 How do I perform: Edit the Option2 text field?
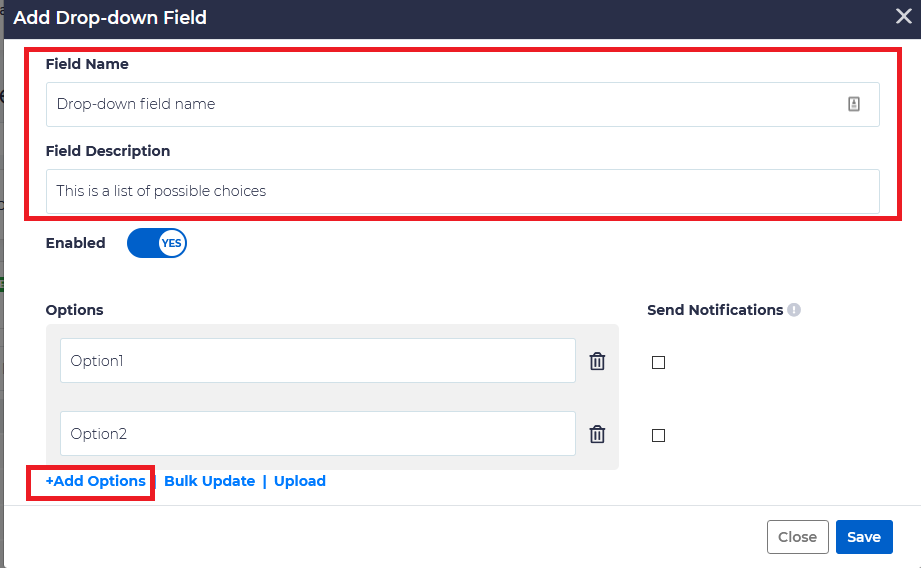pos(317,434)
